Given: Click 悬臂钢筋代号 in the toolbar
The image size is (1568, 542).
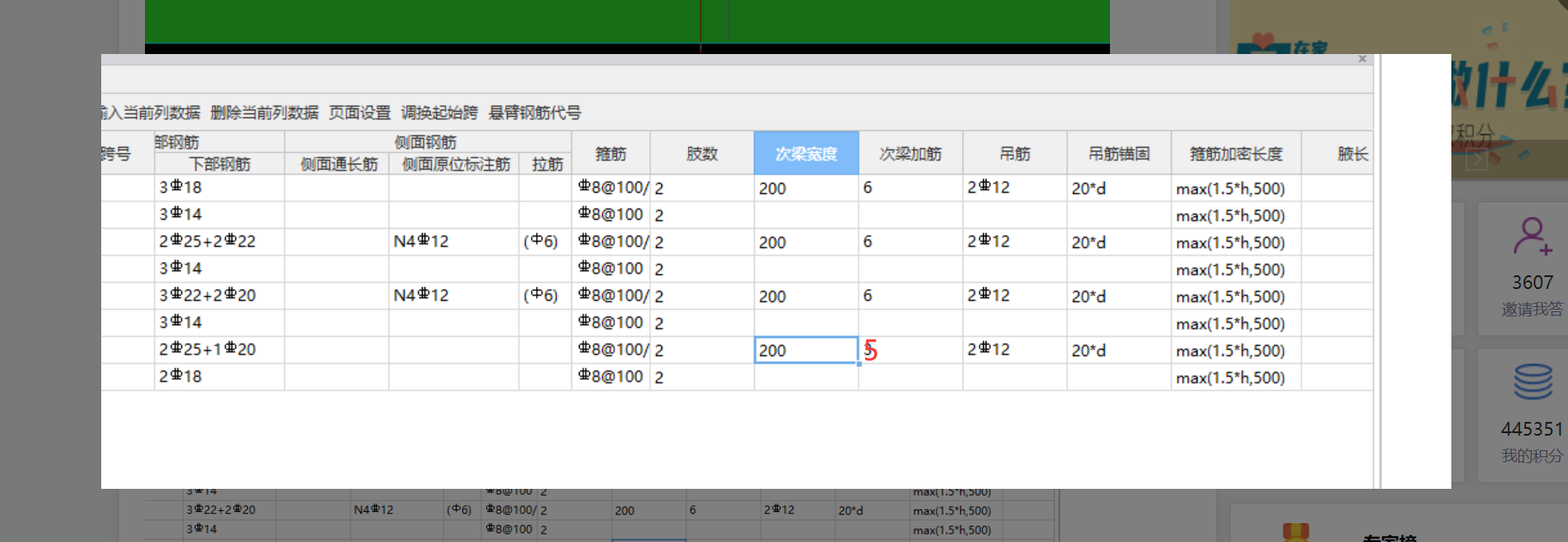Looking at the screenshot, I should [x=534, y=112].
